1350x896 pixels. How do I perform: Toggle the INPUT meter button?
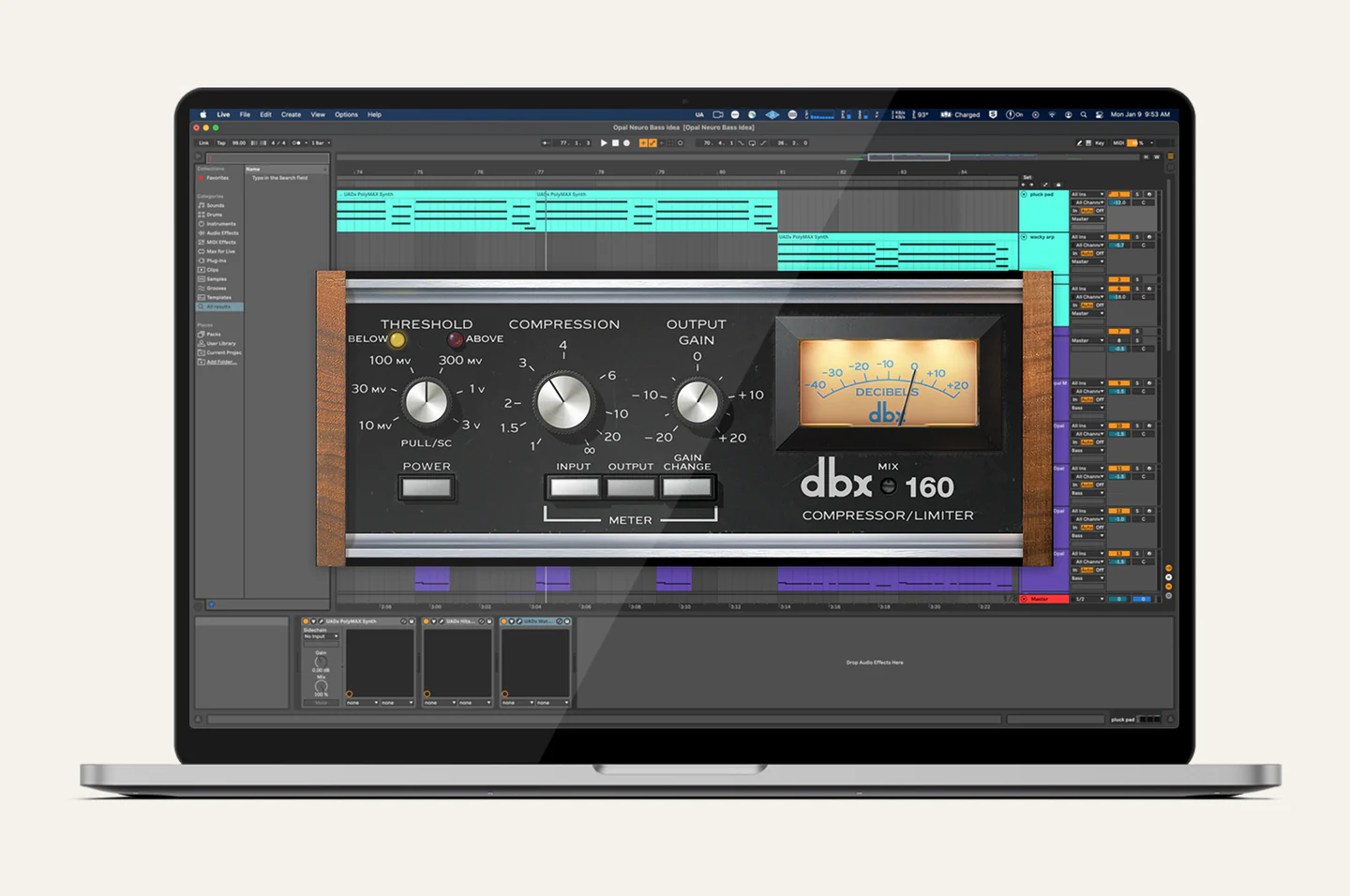point(574,487)
